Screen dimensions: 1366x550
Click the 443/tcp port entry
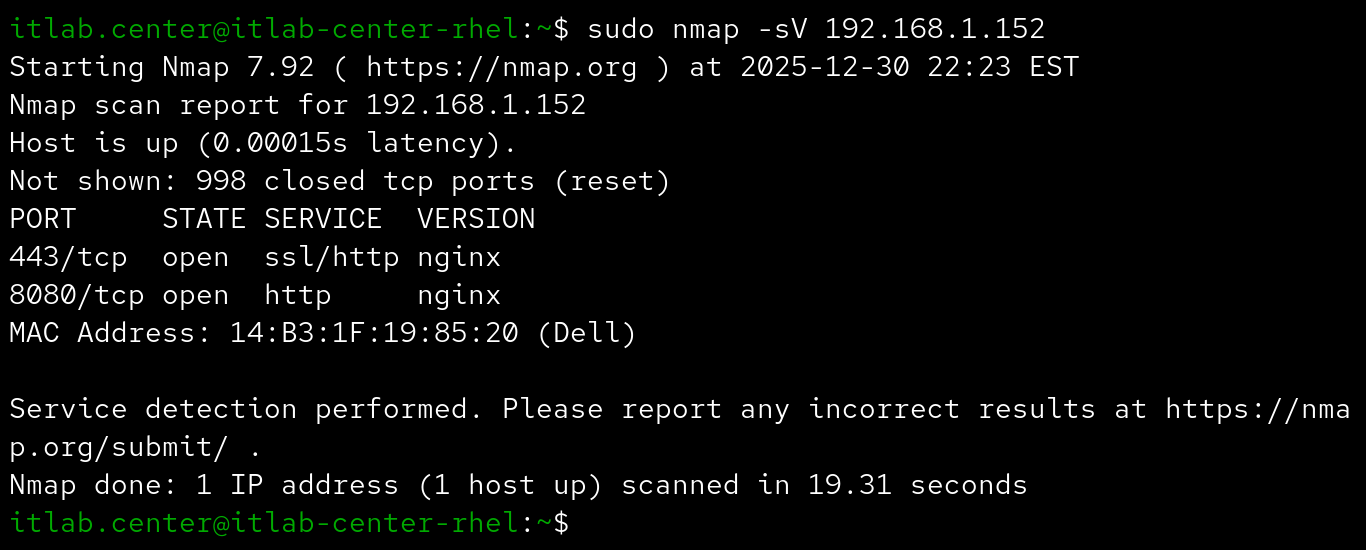pos(68,257)
